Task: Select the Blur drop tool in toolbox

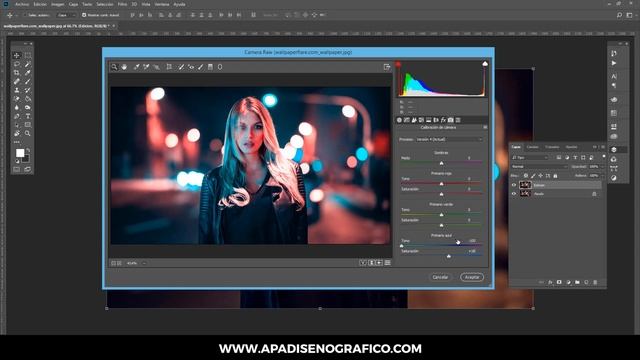Action: (x=17, y=107)
